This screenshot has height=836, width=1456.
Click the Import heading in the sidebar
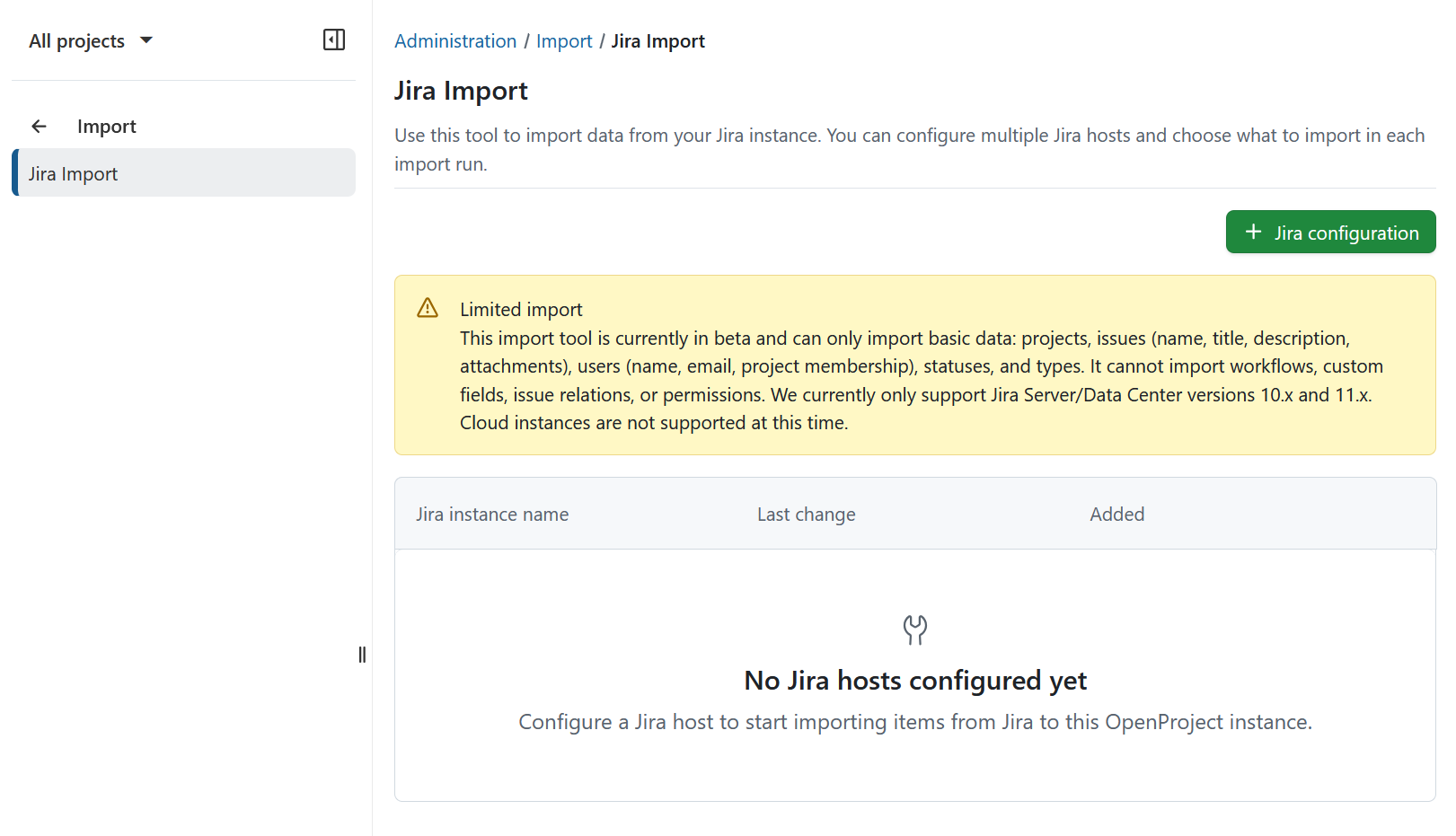click(106, 126)
